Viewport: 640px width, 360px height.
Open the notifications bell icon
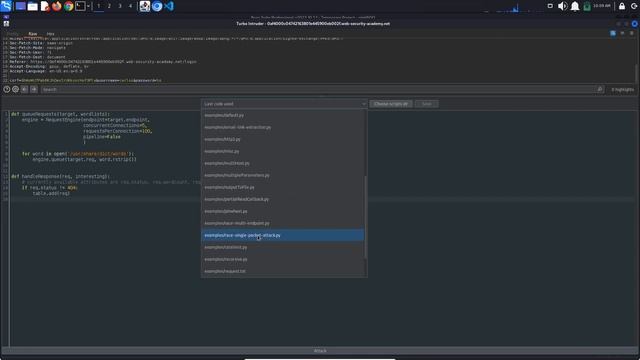pyautogui.click(x=575, y=6)
